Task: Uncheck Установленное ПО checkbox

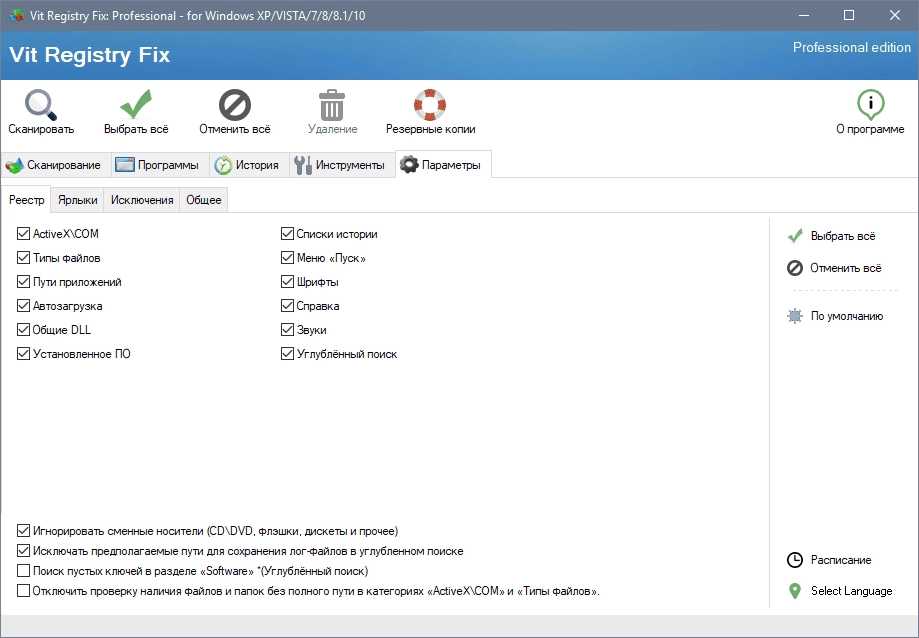Action: [x=23, y=354]
